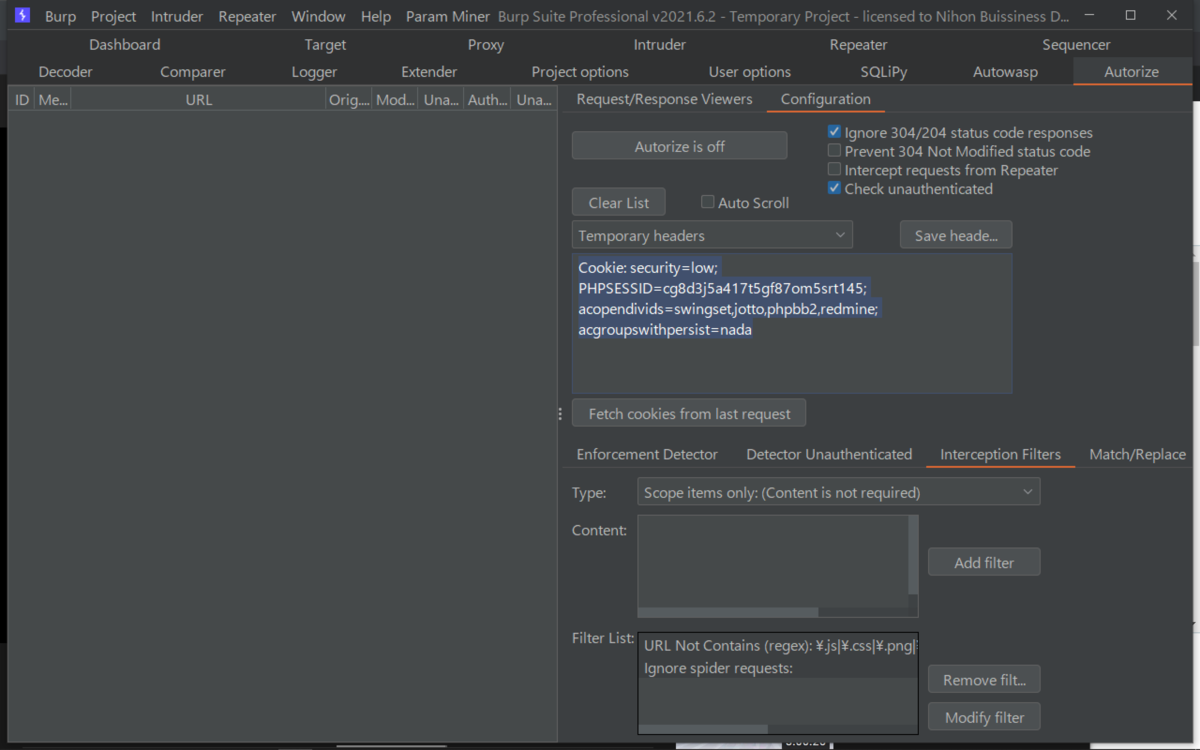Switch to the Extender tab
The height and width of the screenshot is (750, 1200).
429,72
